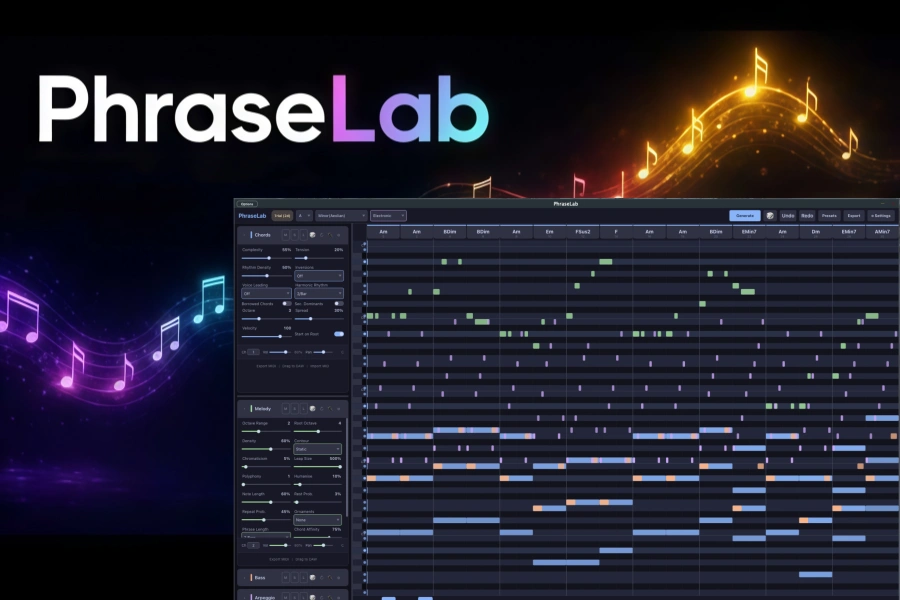Toggle the Borrowed Chords switch
This screenshot has width=900, height=600.
[286, 303]
